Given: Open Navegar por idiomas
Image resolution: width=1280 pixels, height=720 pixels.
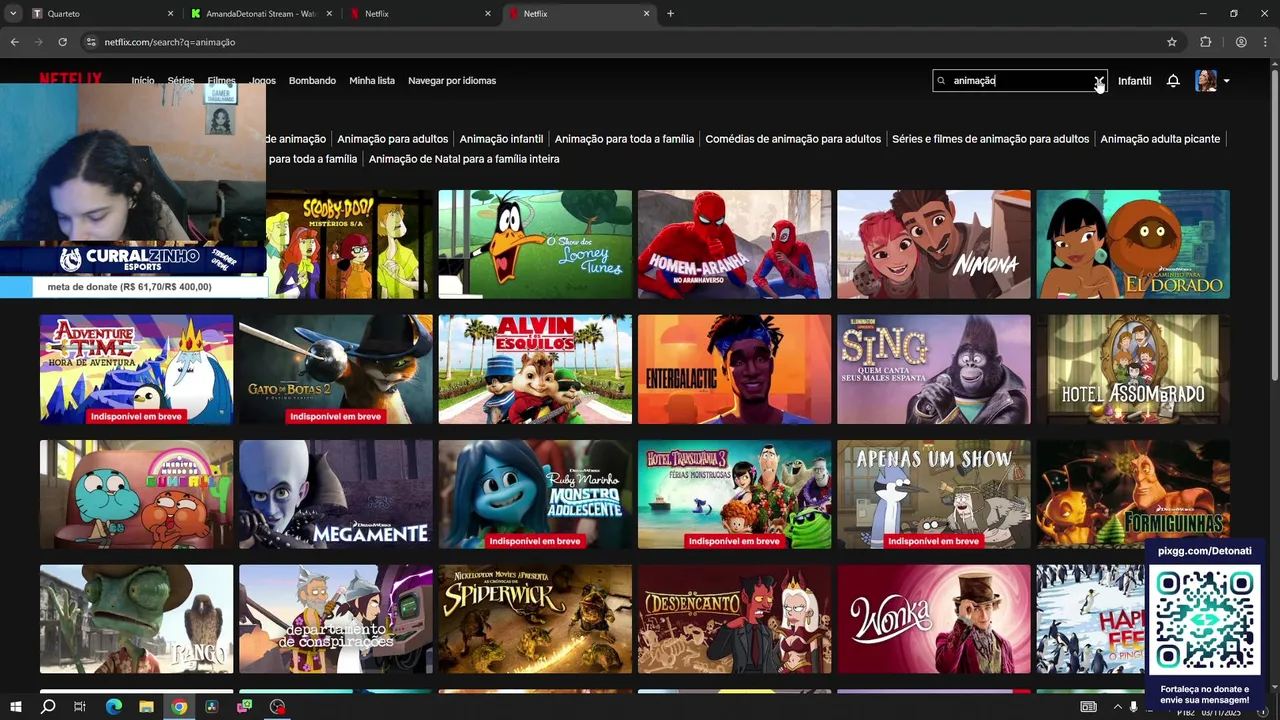Looking at the screenshot, I should click(x=452, y=81).
